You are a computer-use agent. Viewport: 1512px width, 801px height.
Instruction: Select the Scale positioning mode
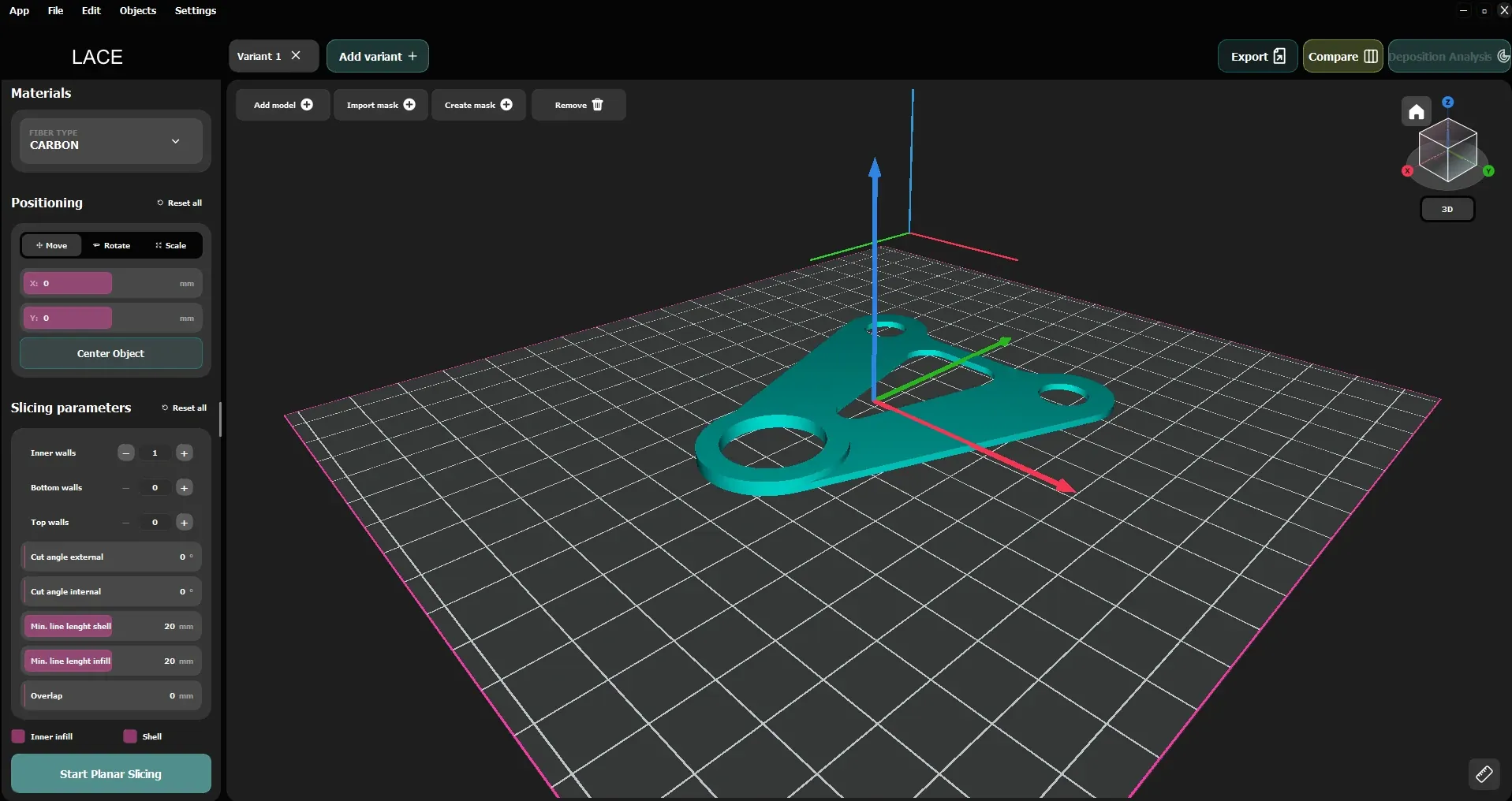[170, 245]
